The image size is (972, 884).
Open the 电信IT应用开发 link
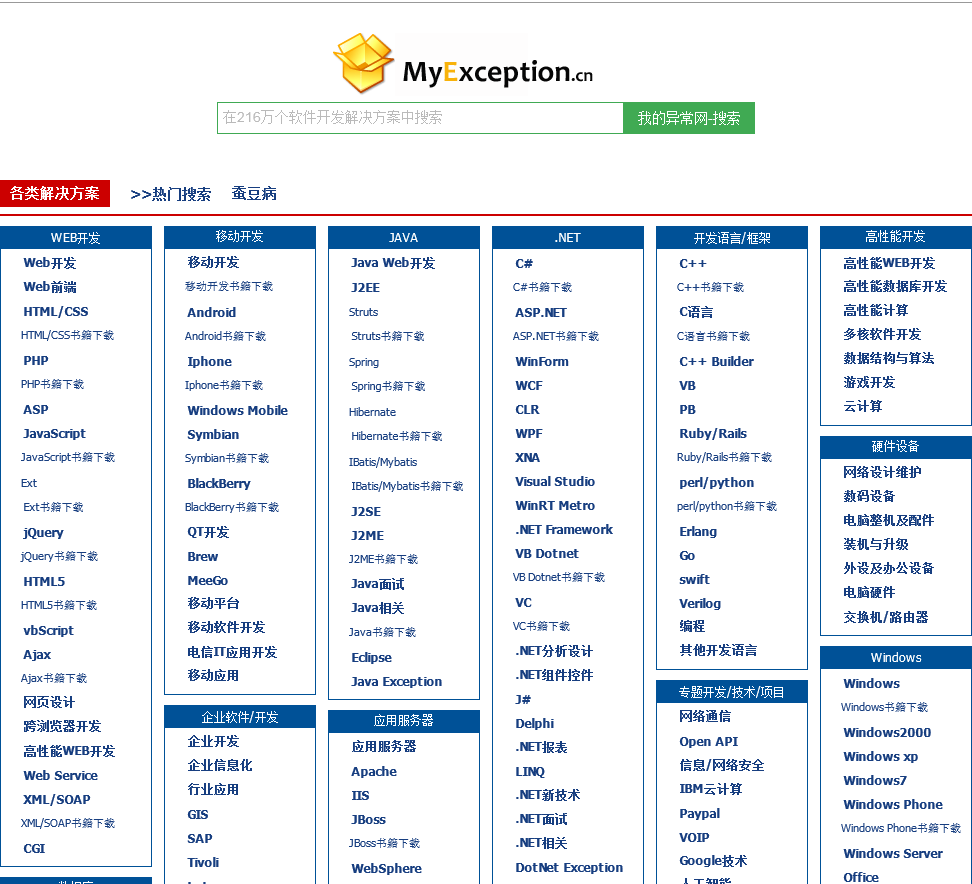tap(232, 652)
